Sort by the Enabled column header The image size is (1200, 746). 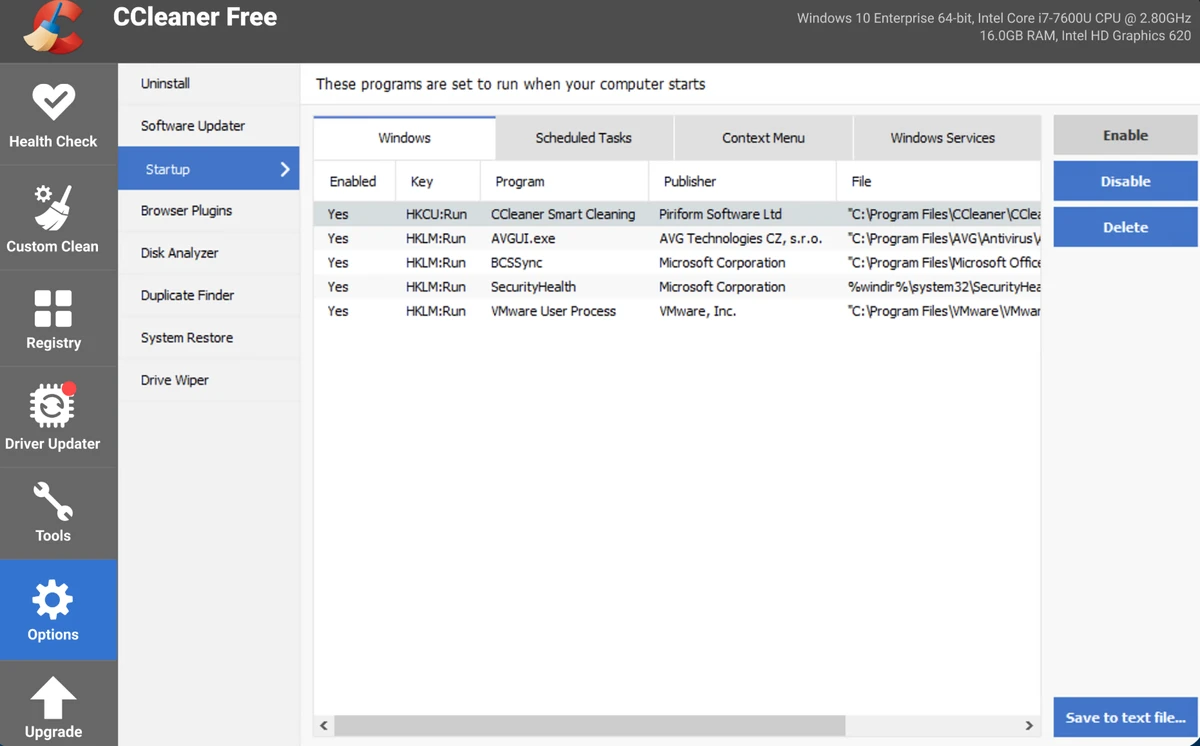tap(354, 181)
